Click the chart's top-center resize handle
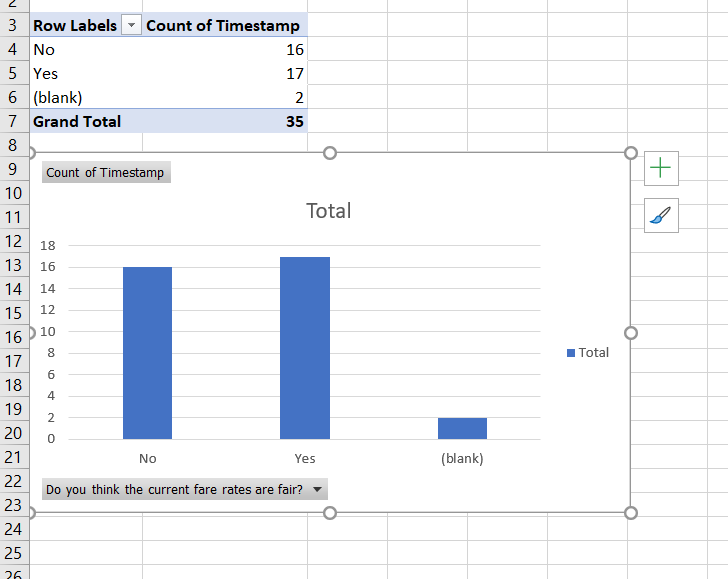 coord(330,153)
